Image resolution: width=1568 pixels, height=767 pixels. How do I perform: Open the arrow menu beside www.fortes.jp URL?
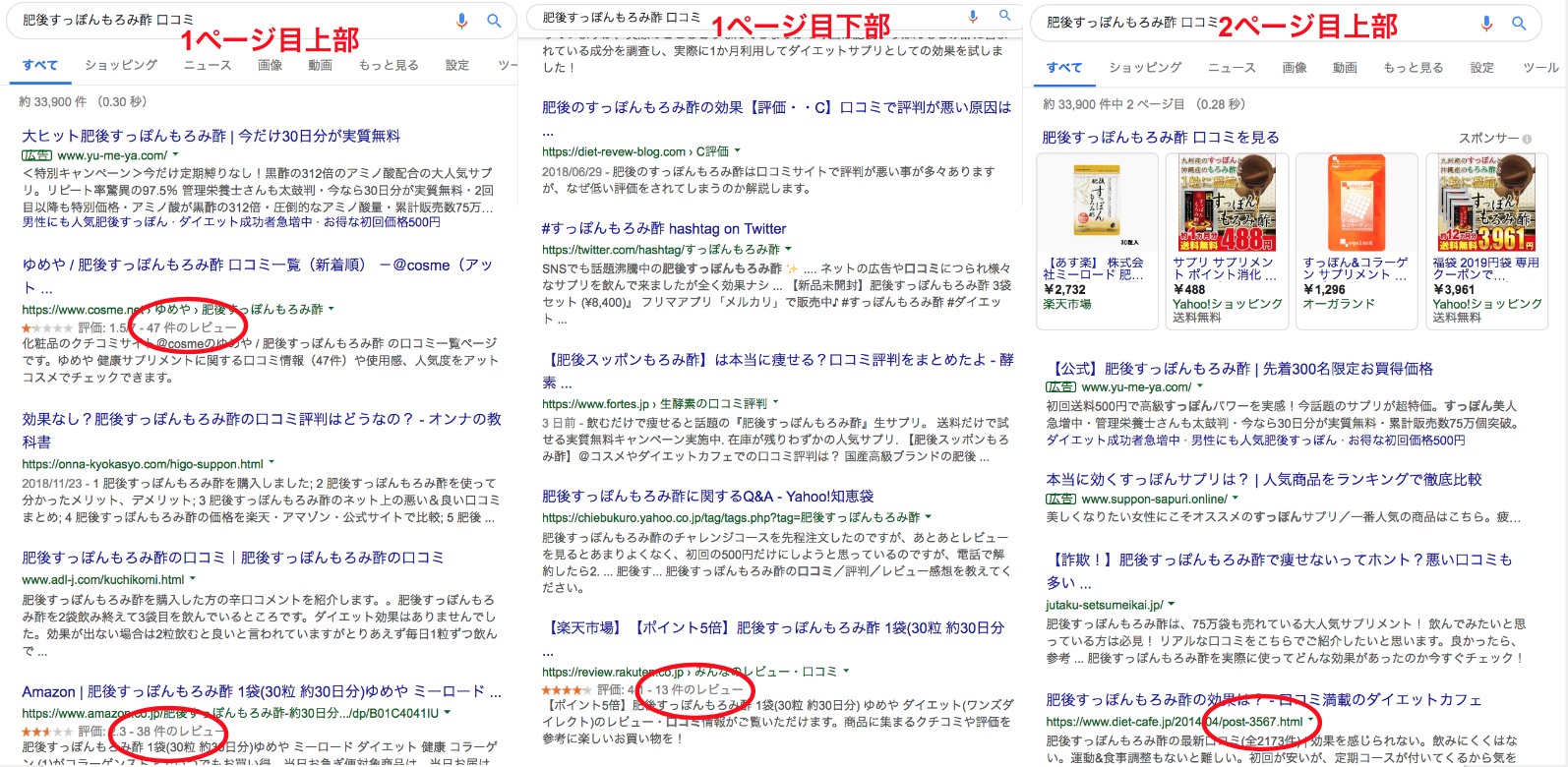[x=775, y=403]
